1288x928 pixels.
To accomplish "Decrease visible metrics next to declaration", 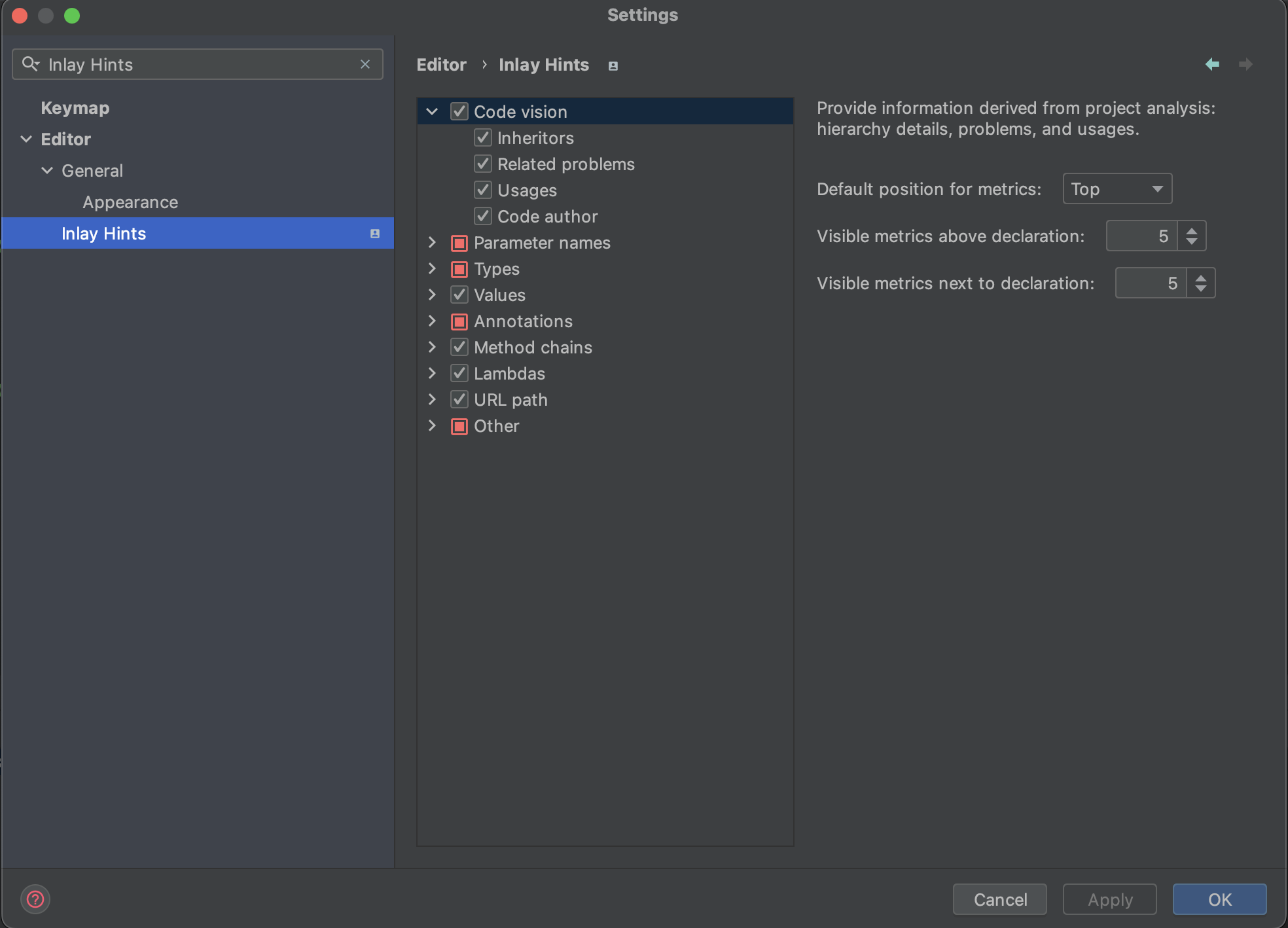I will coord(1201,289).
